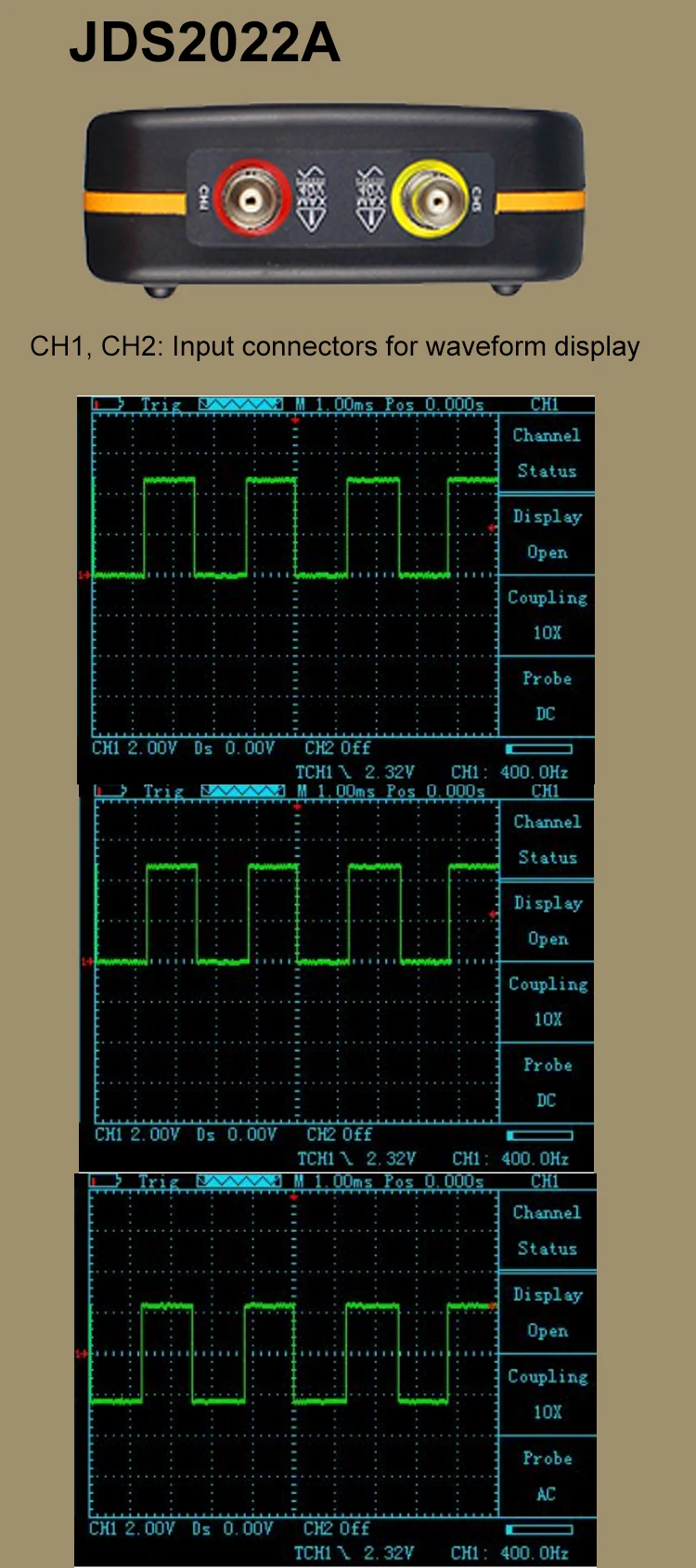Click the battery icon in the Probe AC screen

106,1181
